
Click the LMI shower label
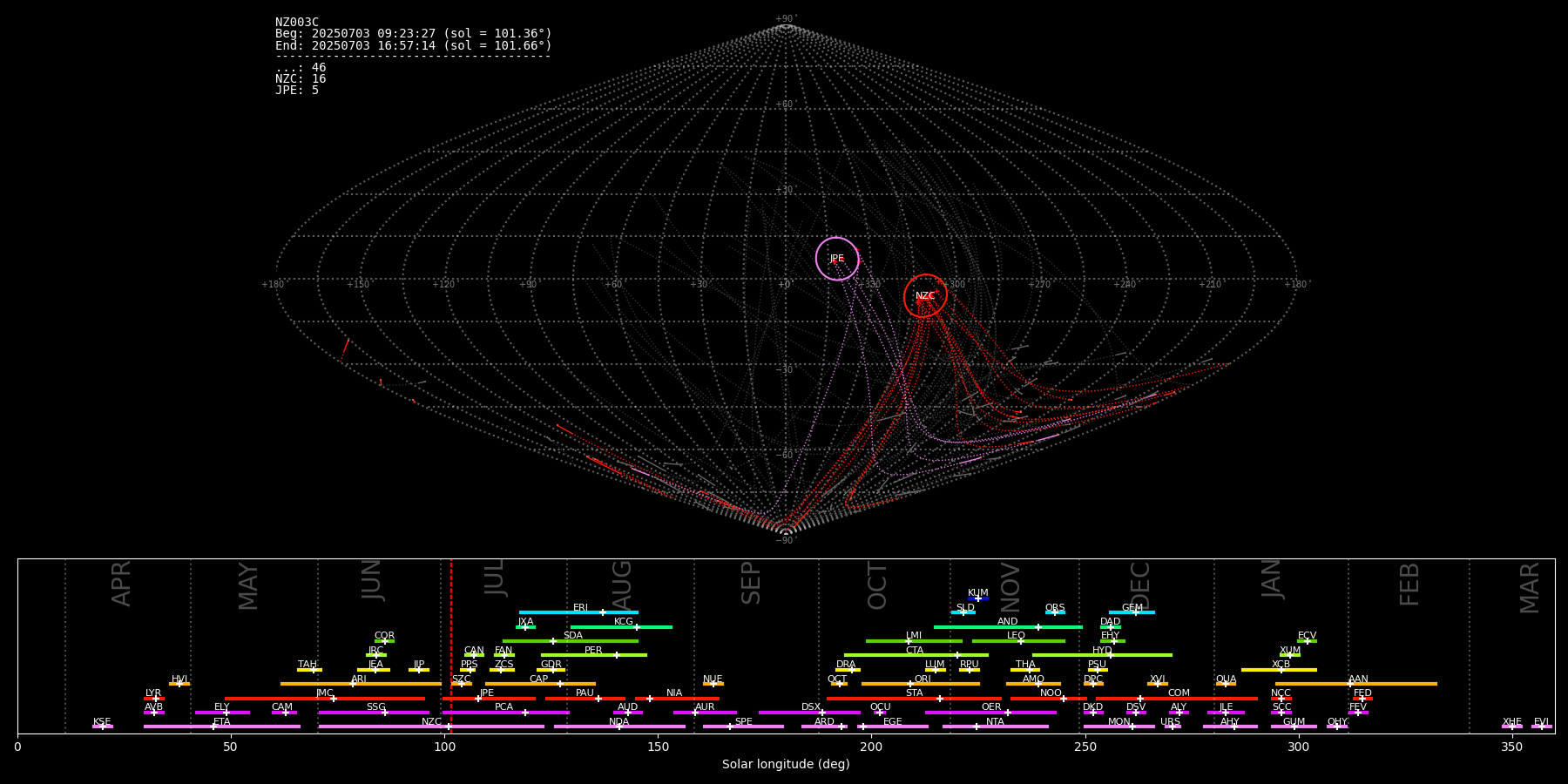coord(914,636)
